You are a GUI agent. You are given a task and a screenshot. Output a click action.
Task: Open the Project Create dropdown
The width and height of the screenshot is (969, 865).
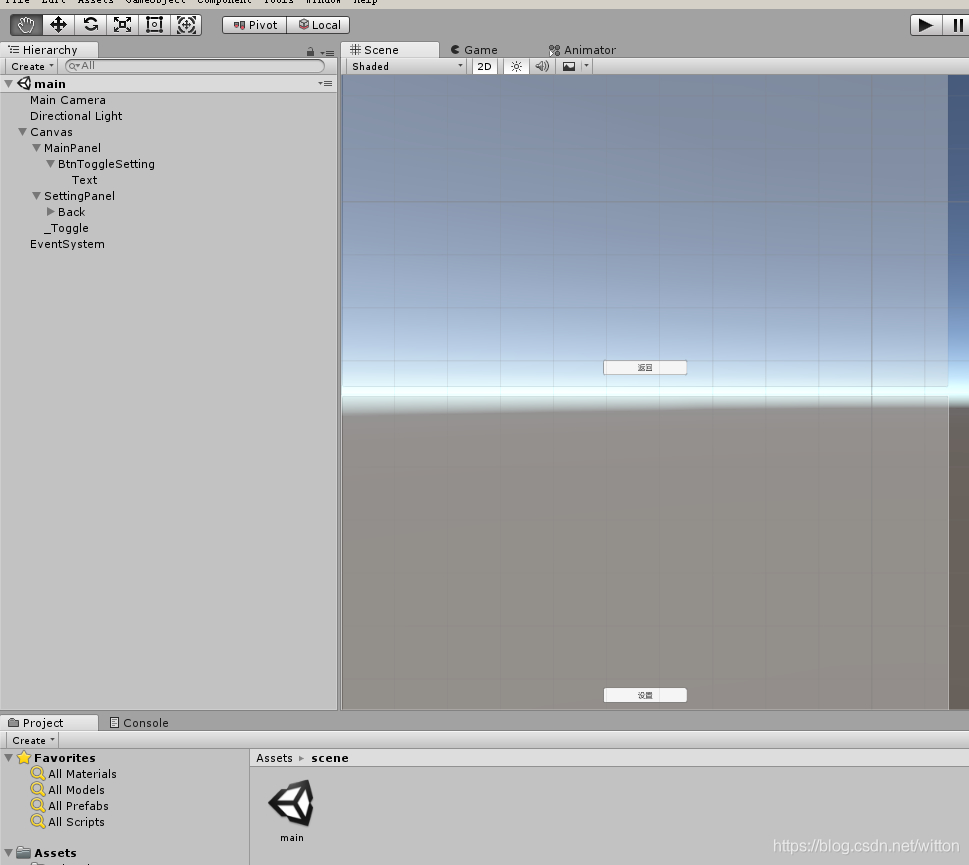[x=33, y=740]
